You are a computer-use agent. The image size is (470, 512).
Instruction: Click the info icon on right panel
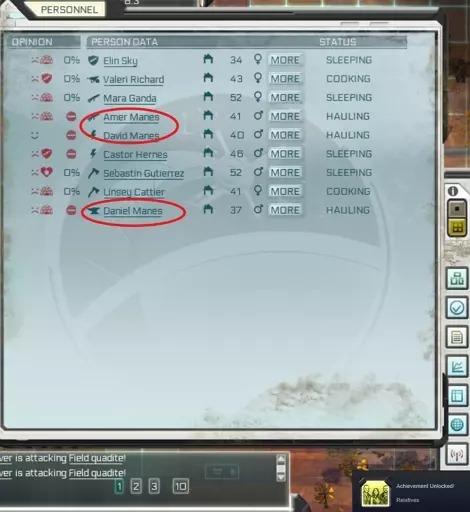[x=453, y=191]
